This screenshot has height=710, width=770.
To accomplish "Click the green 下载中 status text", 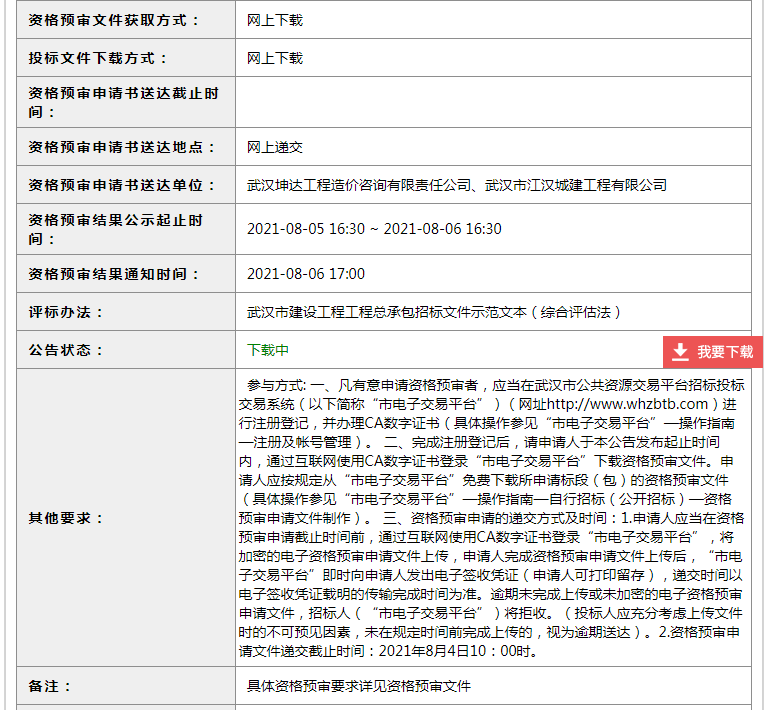I will 268,350.
